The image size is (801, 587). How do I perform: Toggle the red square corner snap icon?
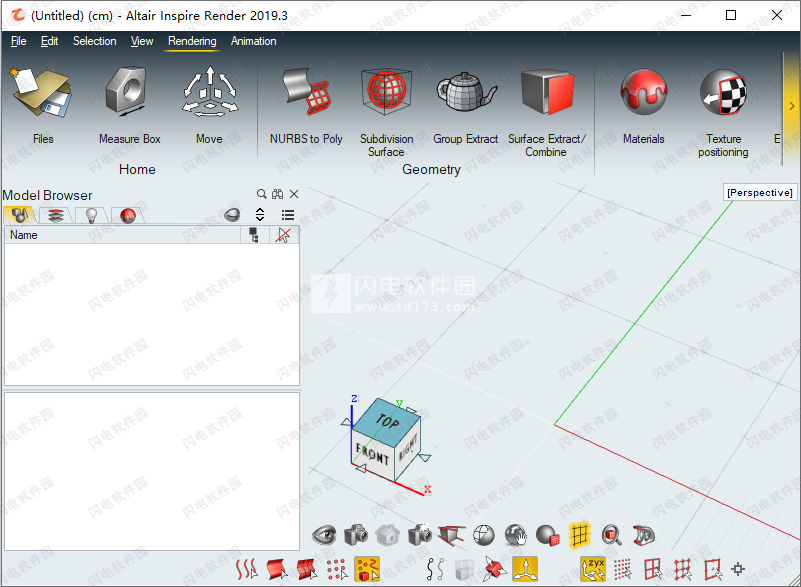(713, 569)
